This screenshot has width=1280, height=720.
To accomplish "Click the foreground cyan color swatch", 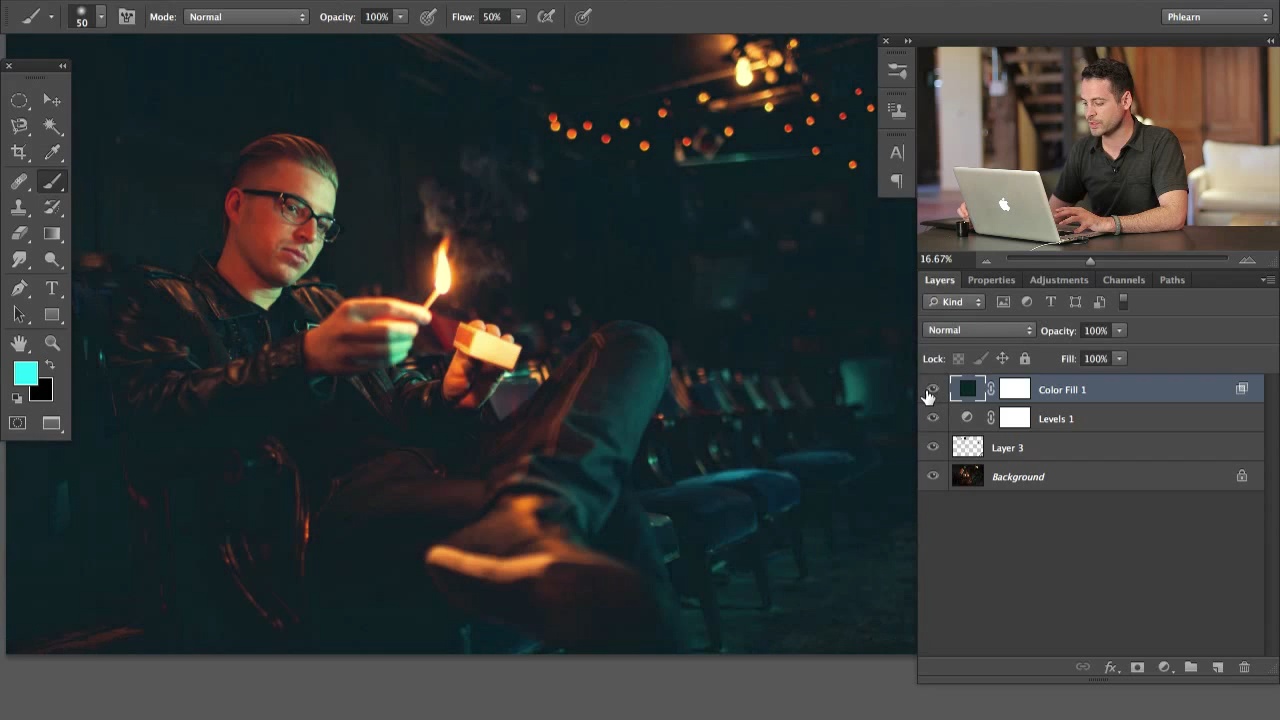I will [x=24, y=373].
